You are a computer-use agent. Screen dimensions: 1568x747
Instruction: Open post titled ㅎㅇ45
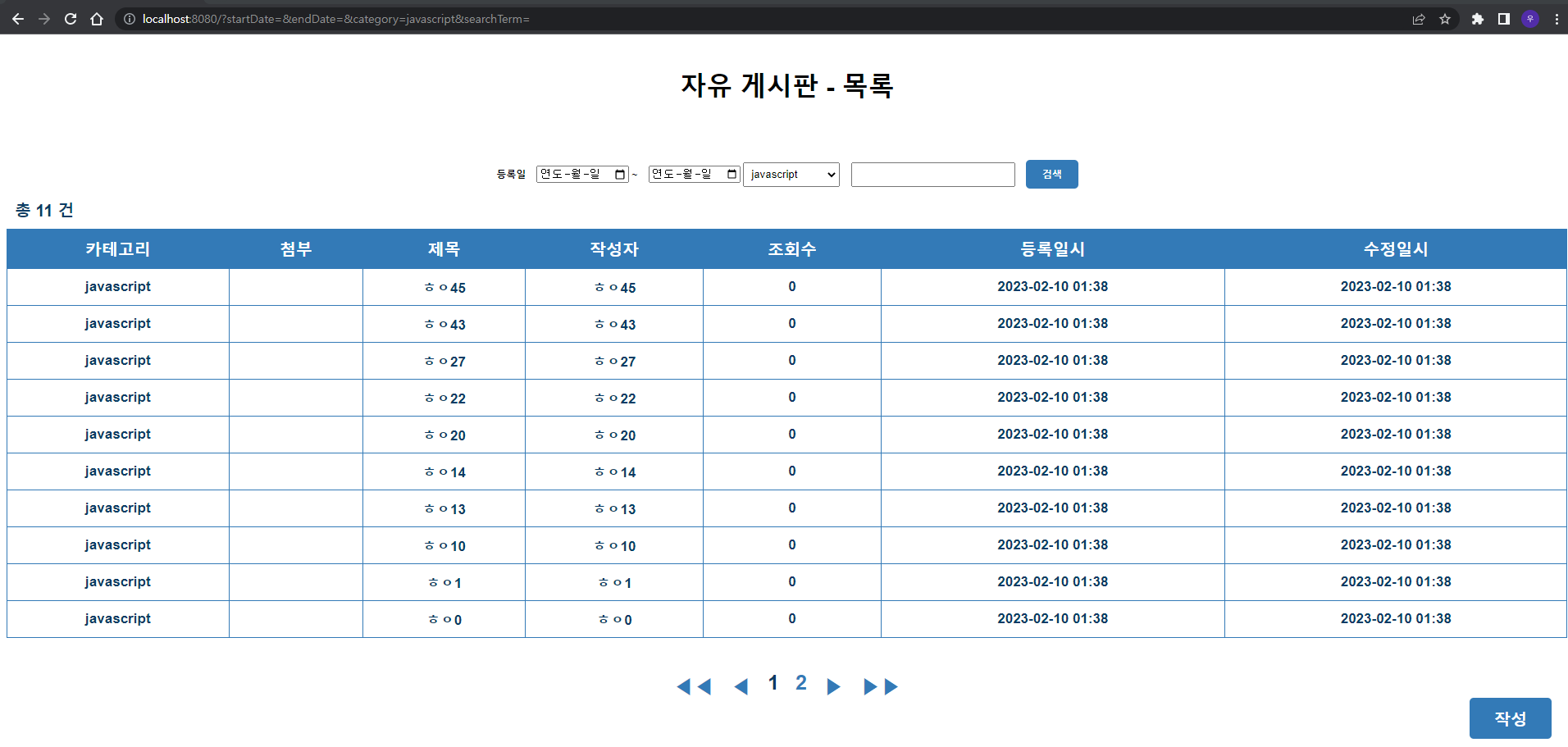pyautogui.click(x=444, y=288)
